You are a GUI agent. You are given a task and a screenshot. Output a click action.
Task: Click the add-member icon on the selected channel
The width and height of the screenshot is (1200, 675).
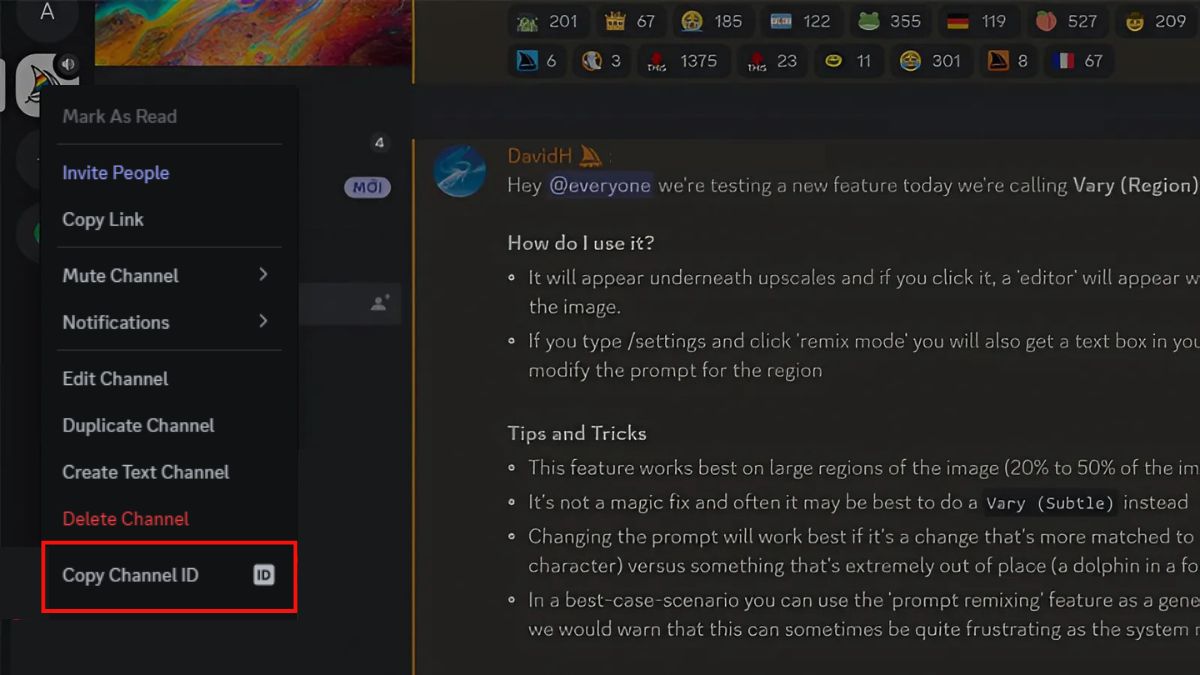[x=380, y=303]
